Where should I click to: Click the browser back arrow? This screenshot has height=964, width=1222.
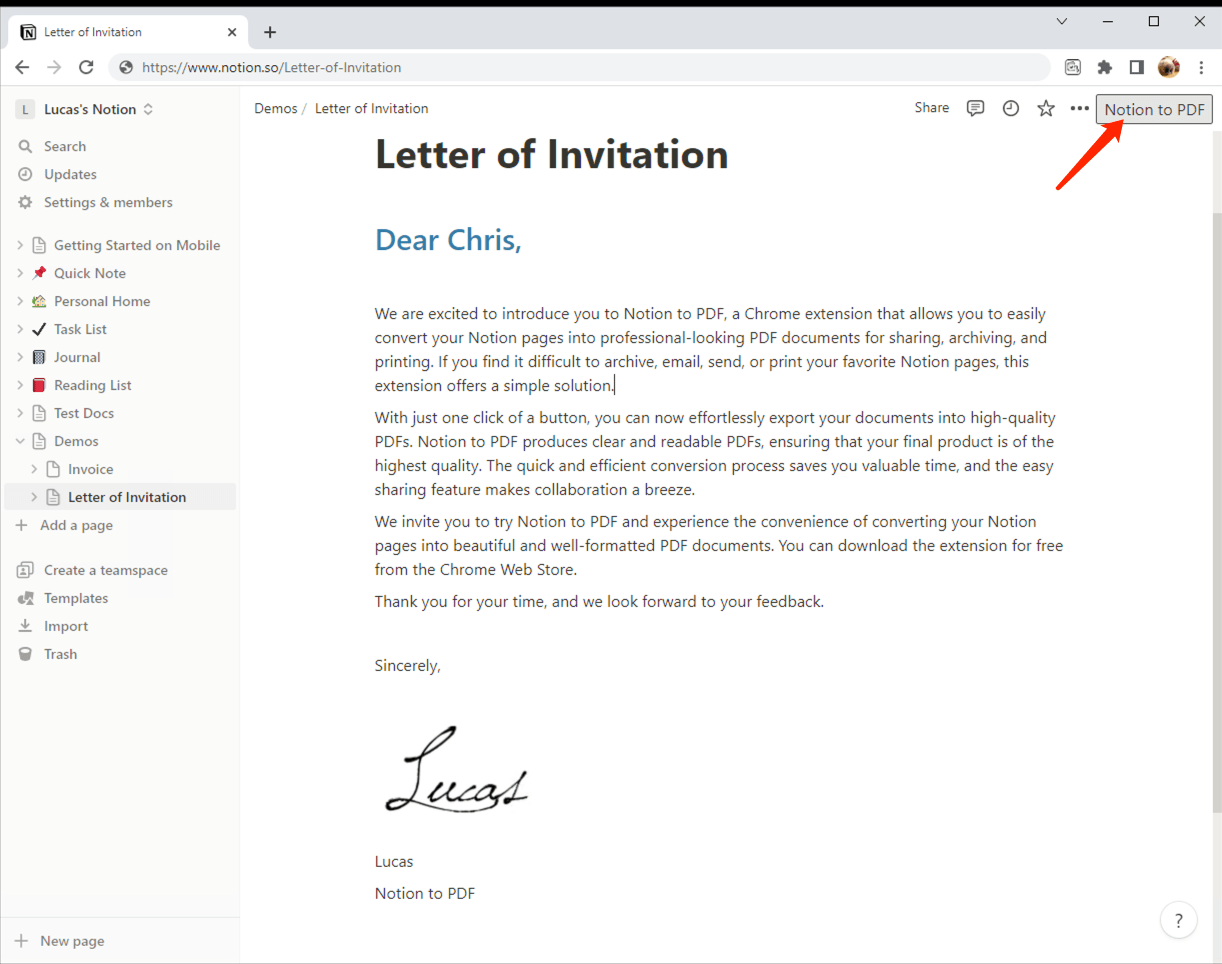[x=22, y=67]
